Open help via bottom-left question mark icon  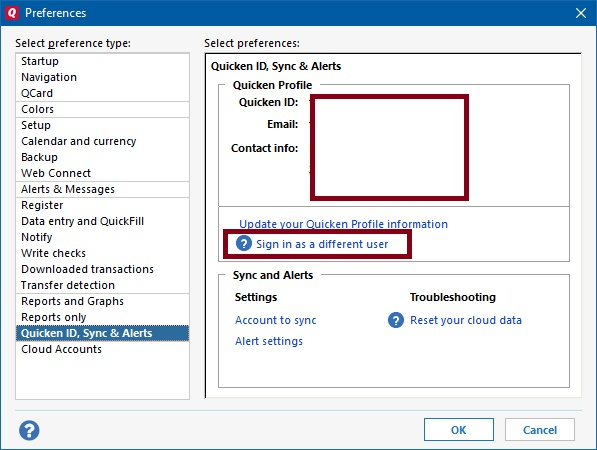tap(29, 430)
